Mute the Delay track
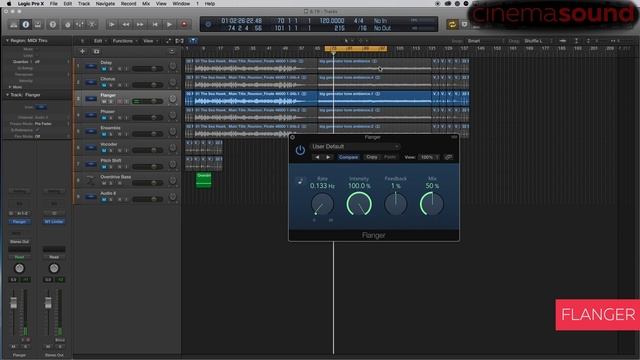The width and height of the screenshot is (640, 360). pos(104,69)
